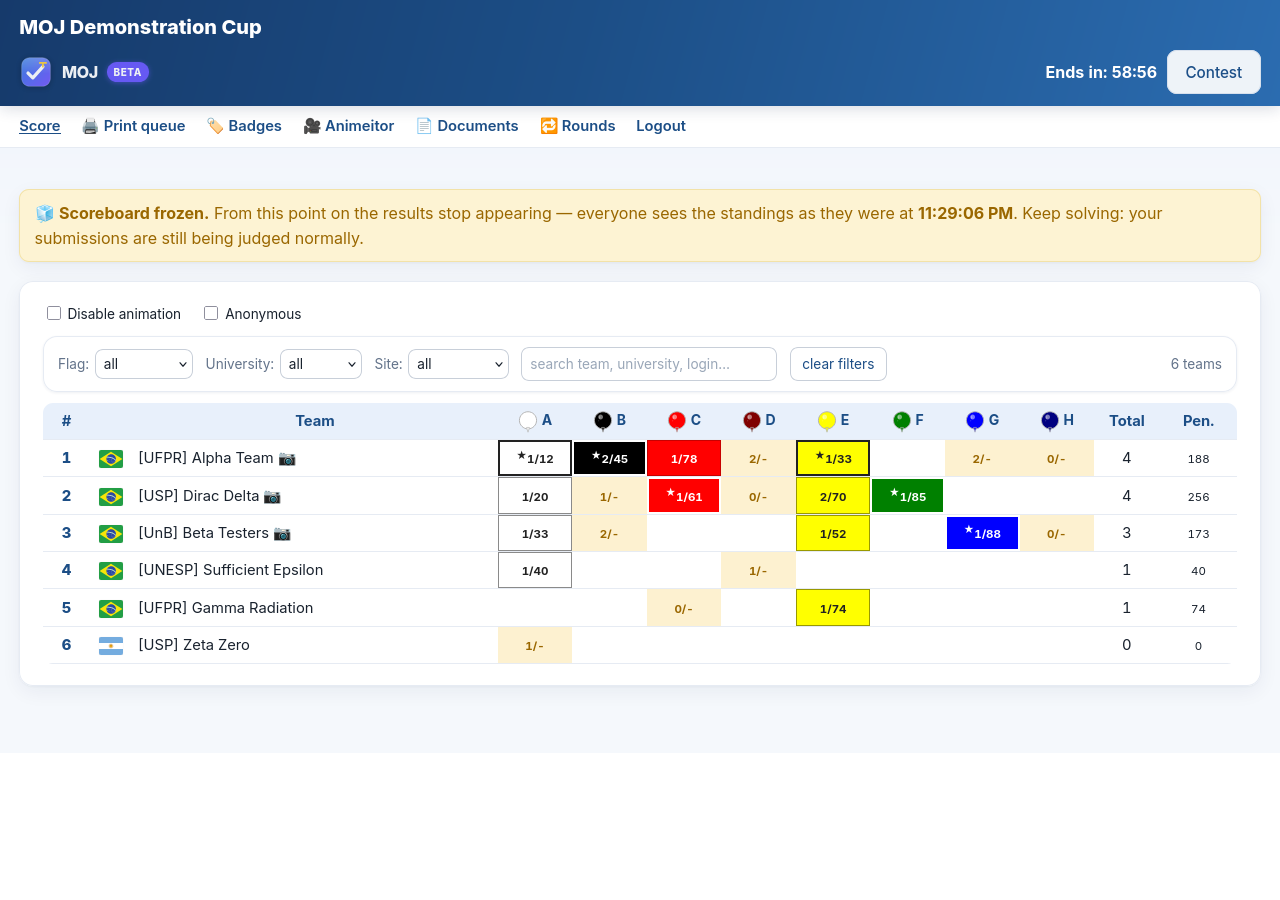Viewport: 1280px width, 900px height.
Task: Open the University filter dropdown
Action: (x=321, y=364)
